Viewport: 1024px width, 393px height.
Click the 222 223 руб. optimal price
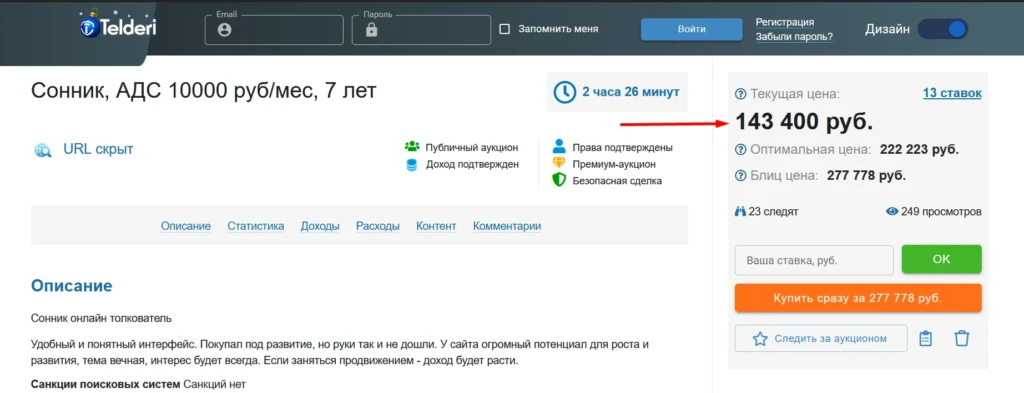click(x=920, y=149)
